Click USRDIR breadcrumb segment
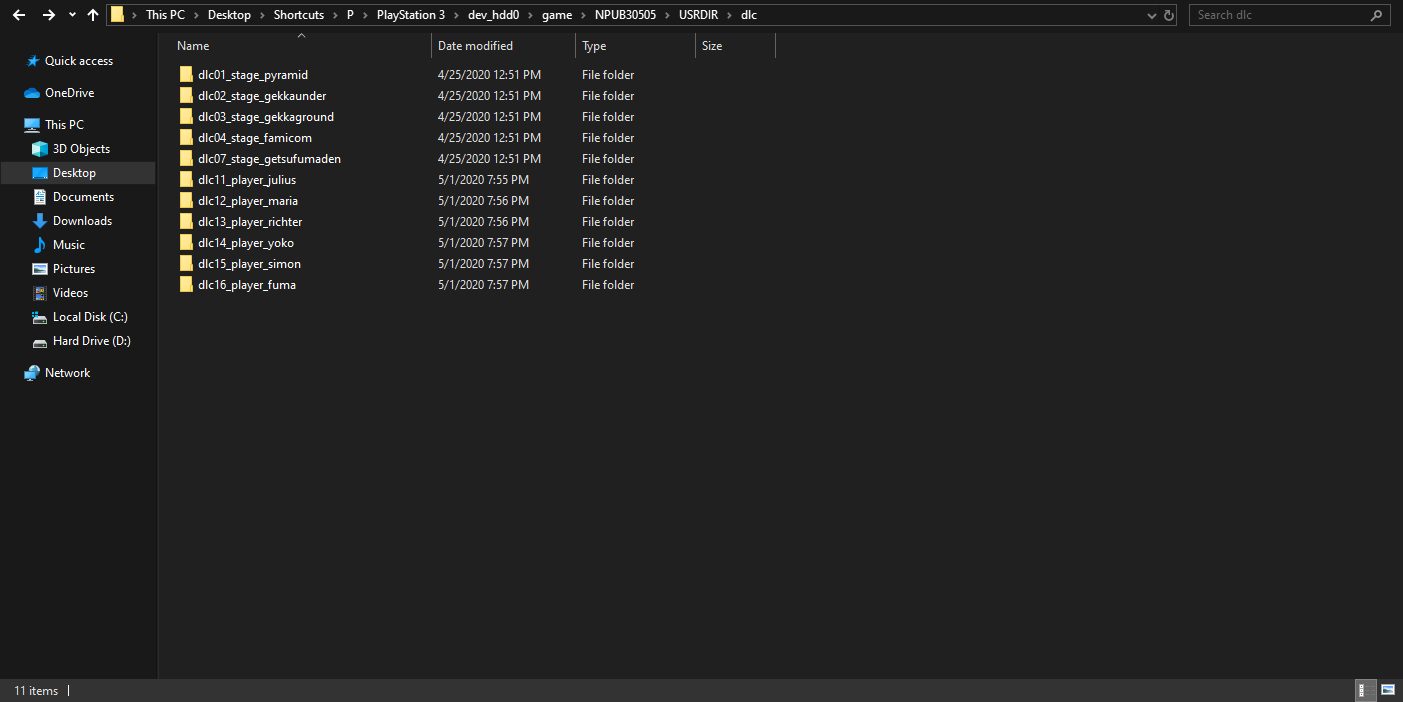1403x702 pixels. [699, 15]
